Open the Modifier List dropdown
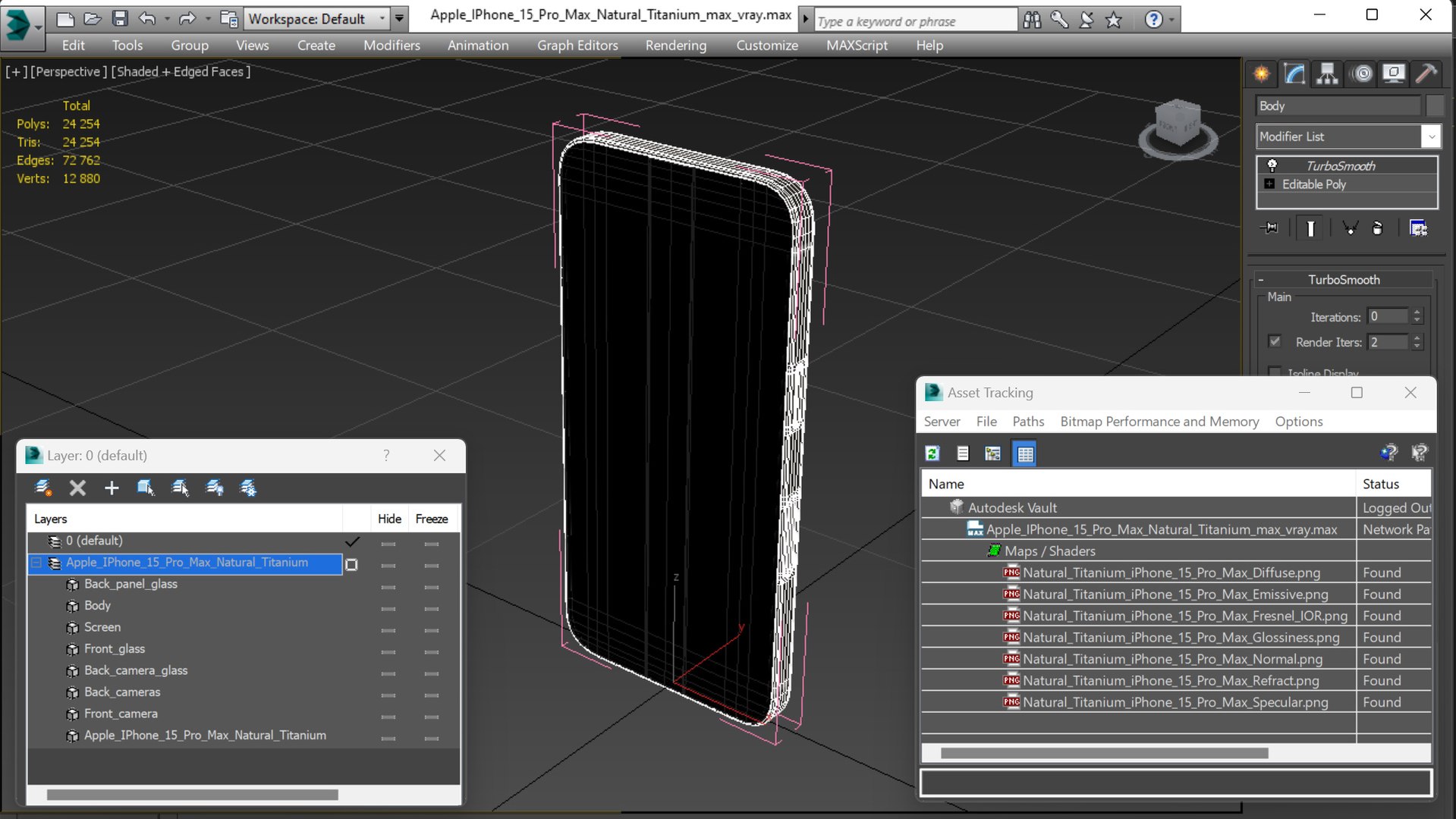Screen dimensions: 1456x819 click(x=1431, y=136)
